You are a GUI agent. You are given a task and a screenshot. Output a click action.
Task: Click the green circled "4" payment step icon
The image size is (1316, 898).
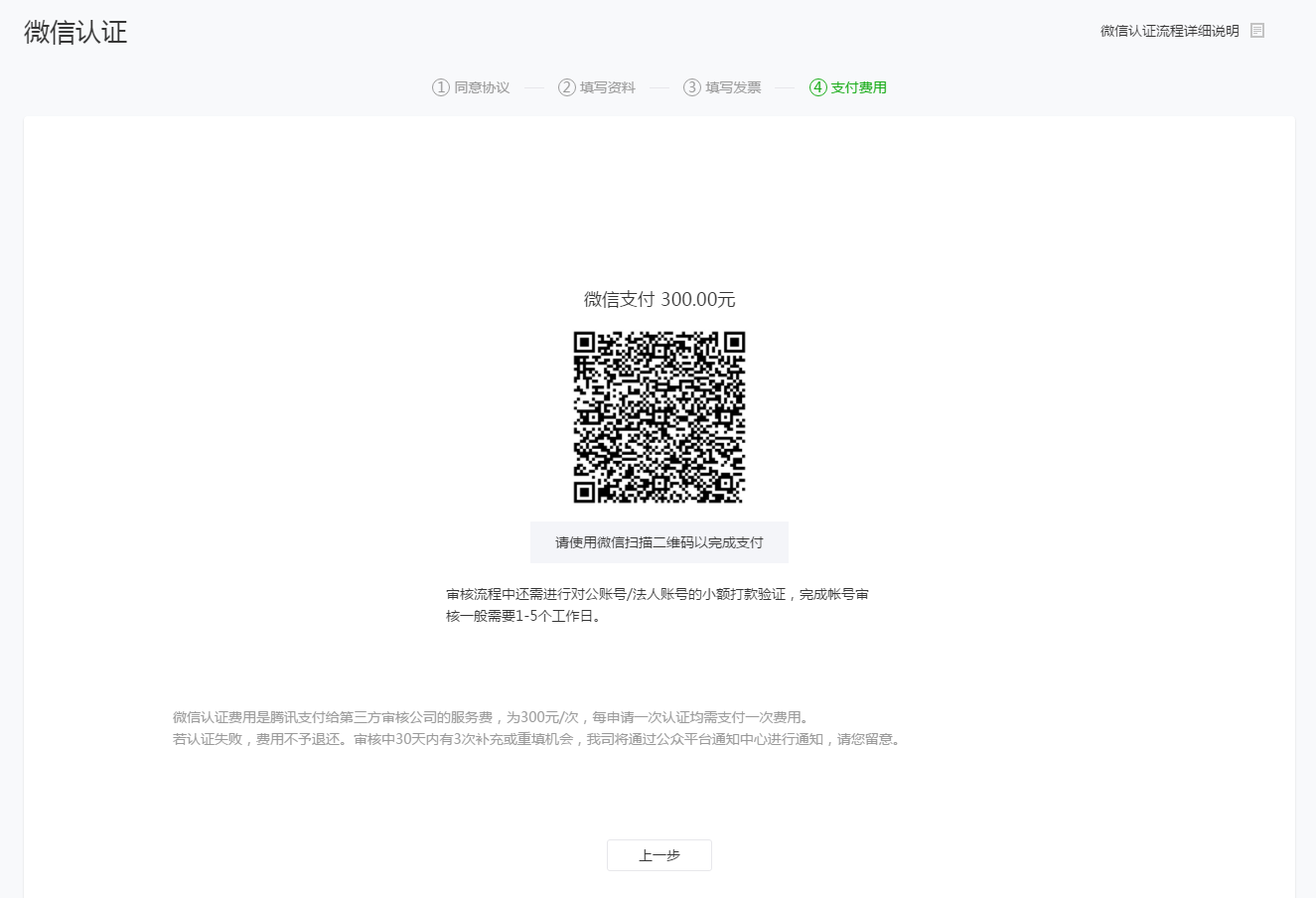tap(816, 87)
